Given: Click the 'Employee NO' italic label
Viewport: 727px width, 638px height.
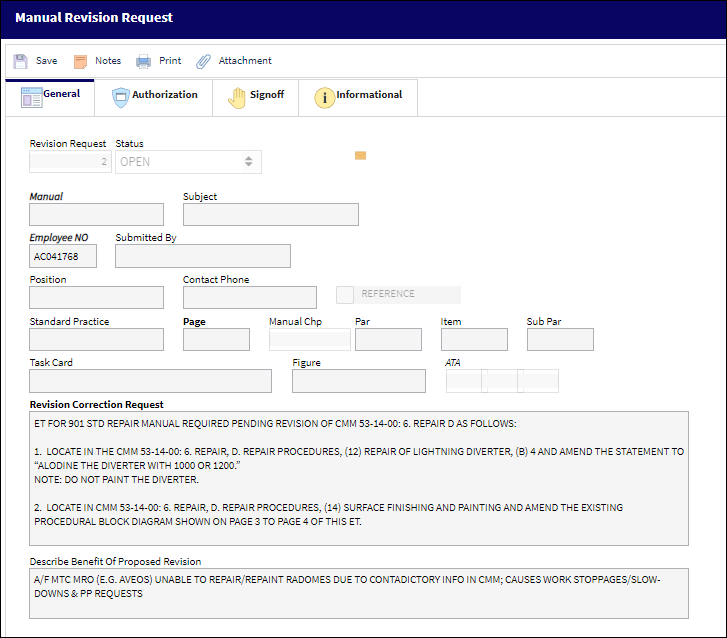Looking at the screenshot, I should coord(58,237).
